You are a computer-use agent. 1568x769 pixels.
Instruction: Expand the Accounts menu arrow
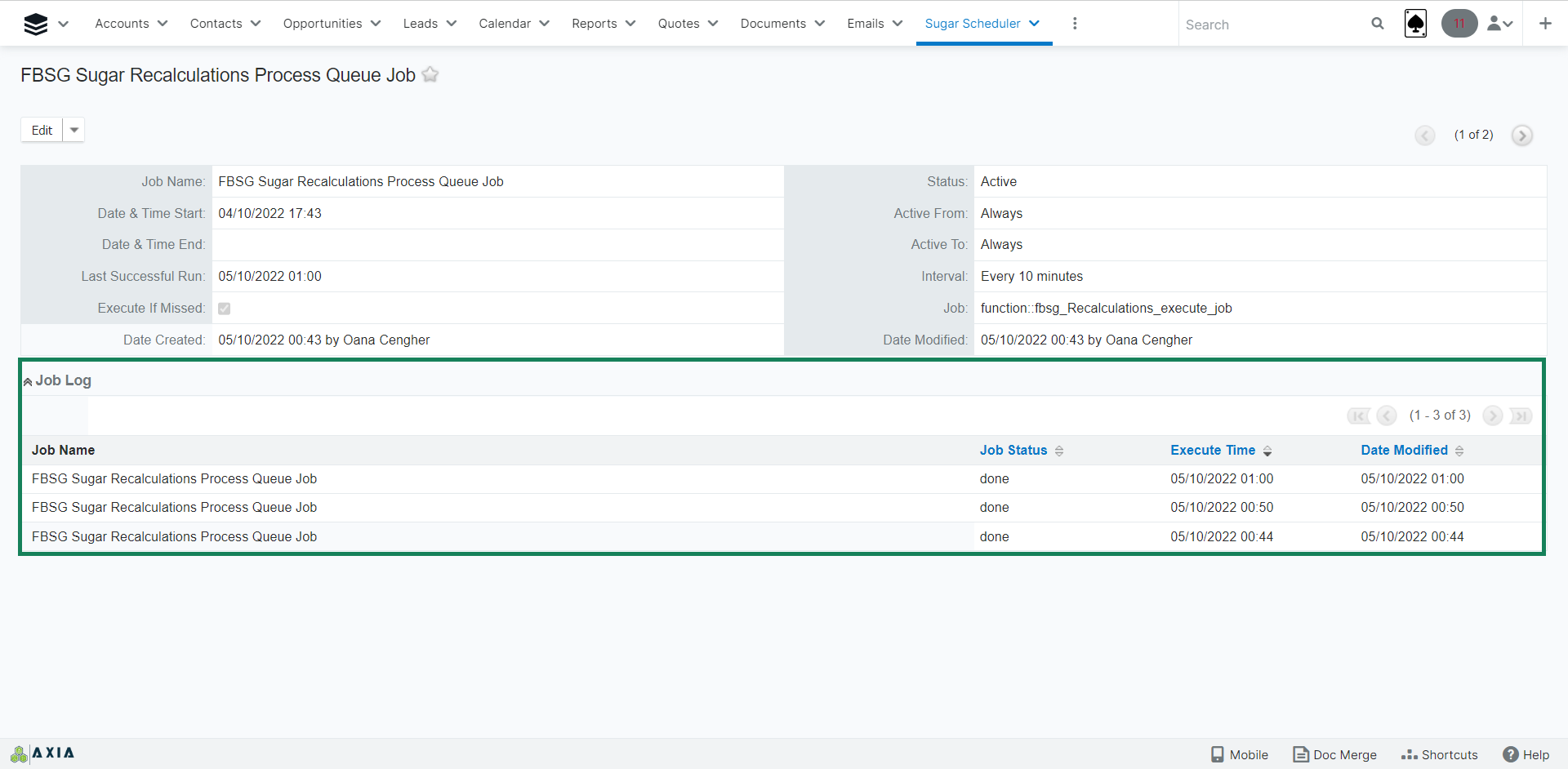coord(163,24)
